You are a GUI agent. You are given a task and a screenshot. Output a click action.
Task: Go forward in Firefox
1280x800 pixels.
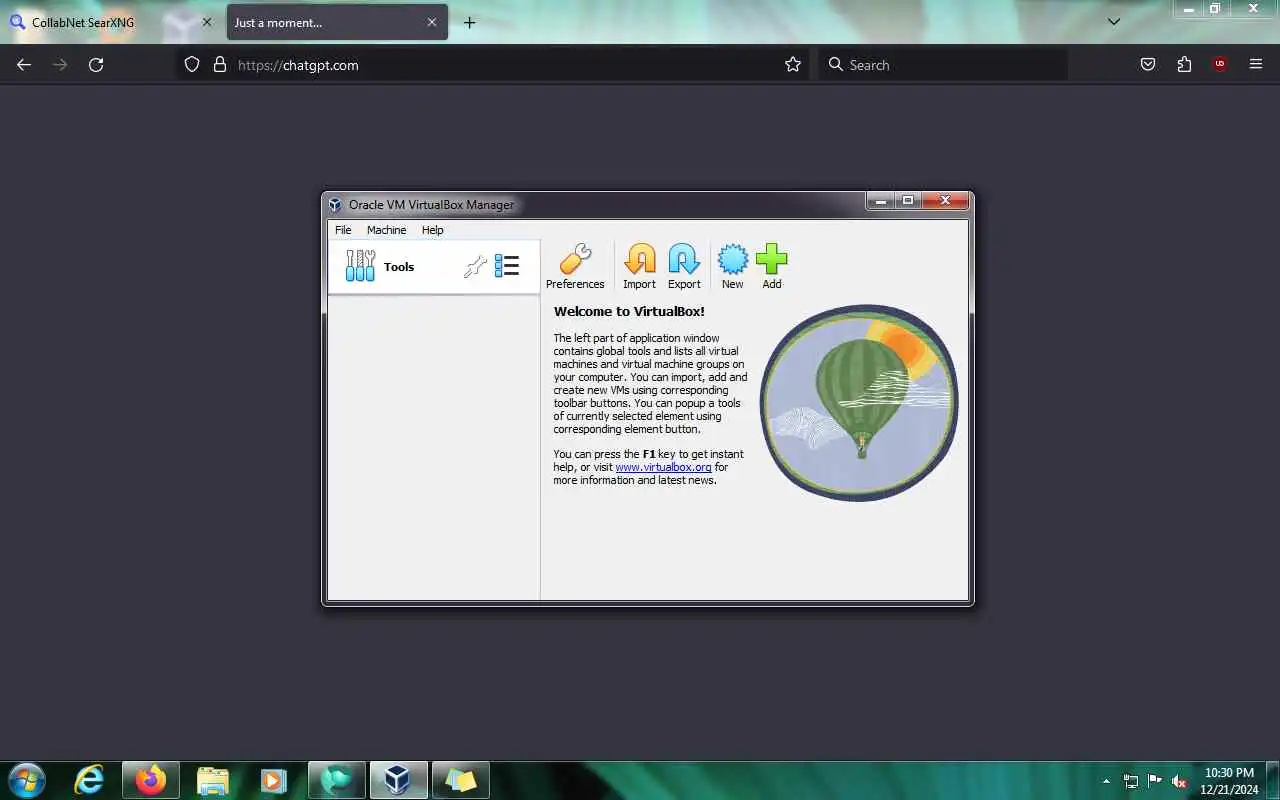(x=60, y=64)
